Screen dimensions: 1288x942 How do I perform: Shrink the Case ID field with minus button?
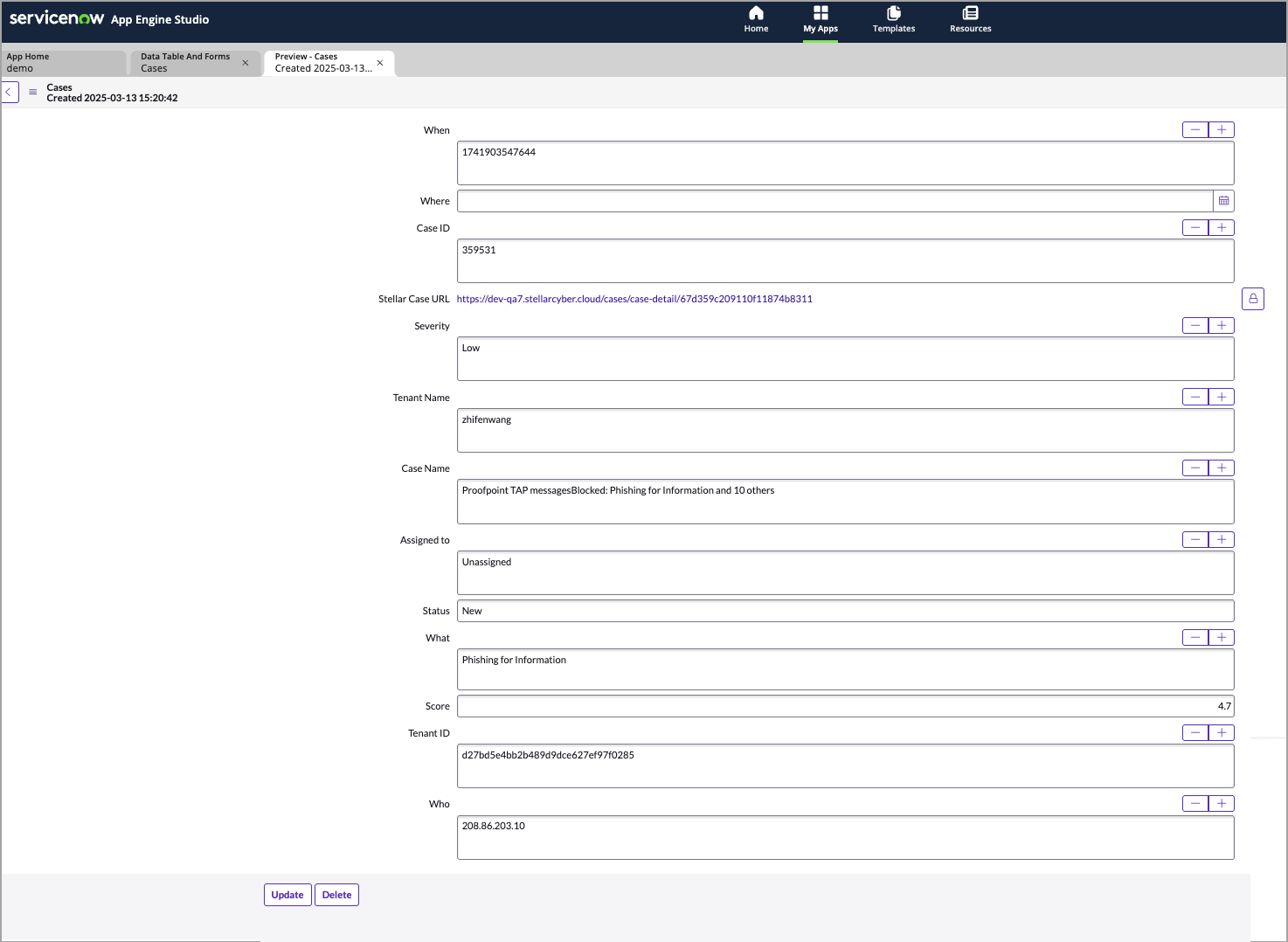point(1195,228)
